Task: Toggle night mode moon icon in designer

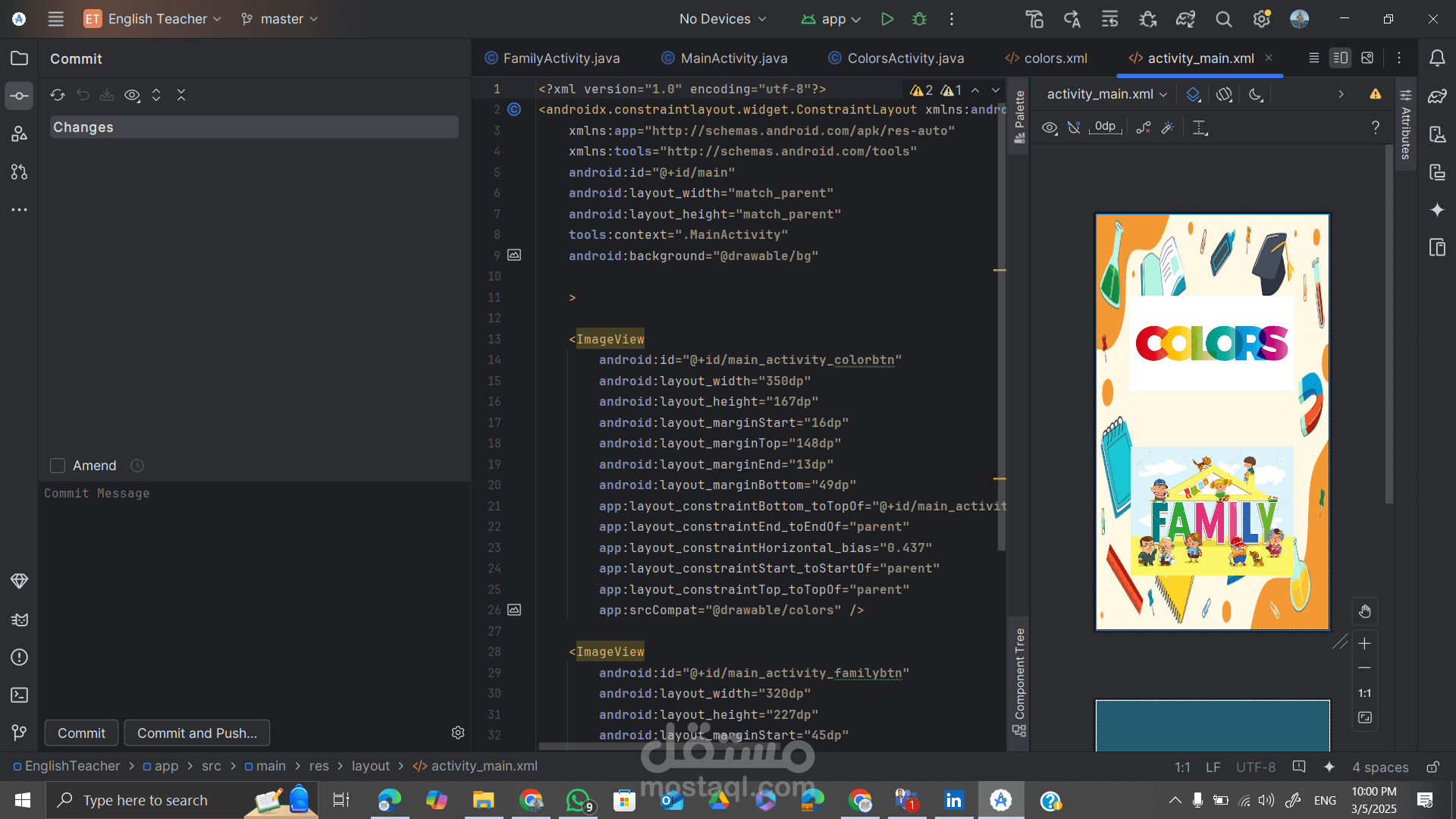Action: click(1256, 94)
